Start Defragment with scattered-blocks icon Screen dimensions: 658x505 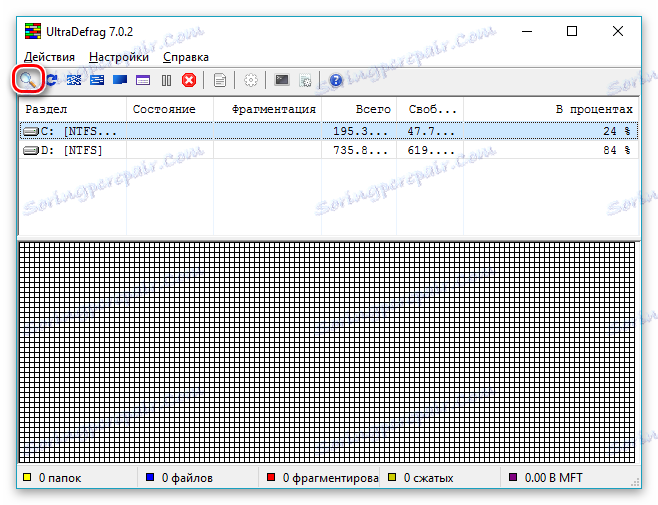click(74, 80)
